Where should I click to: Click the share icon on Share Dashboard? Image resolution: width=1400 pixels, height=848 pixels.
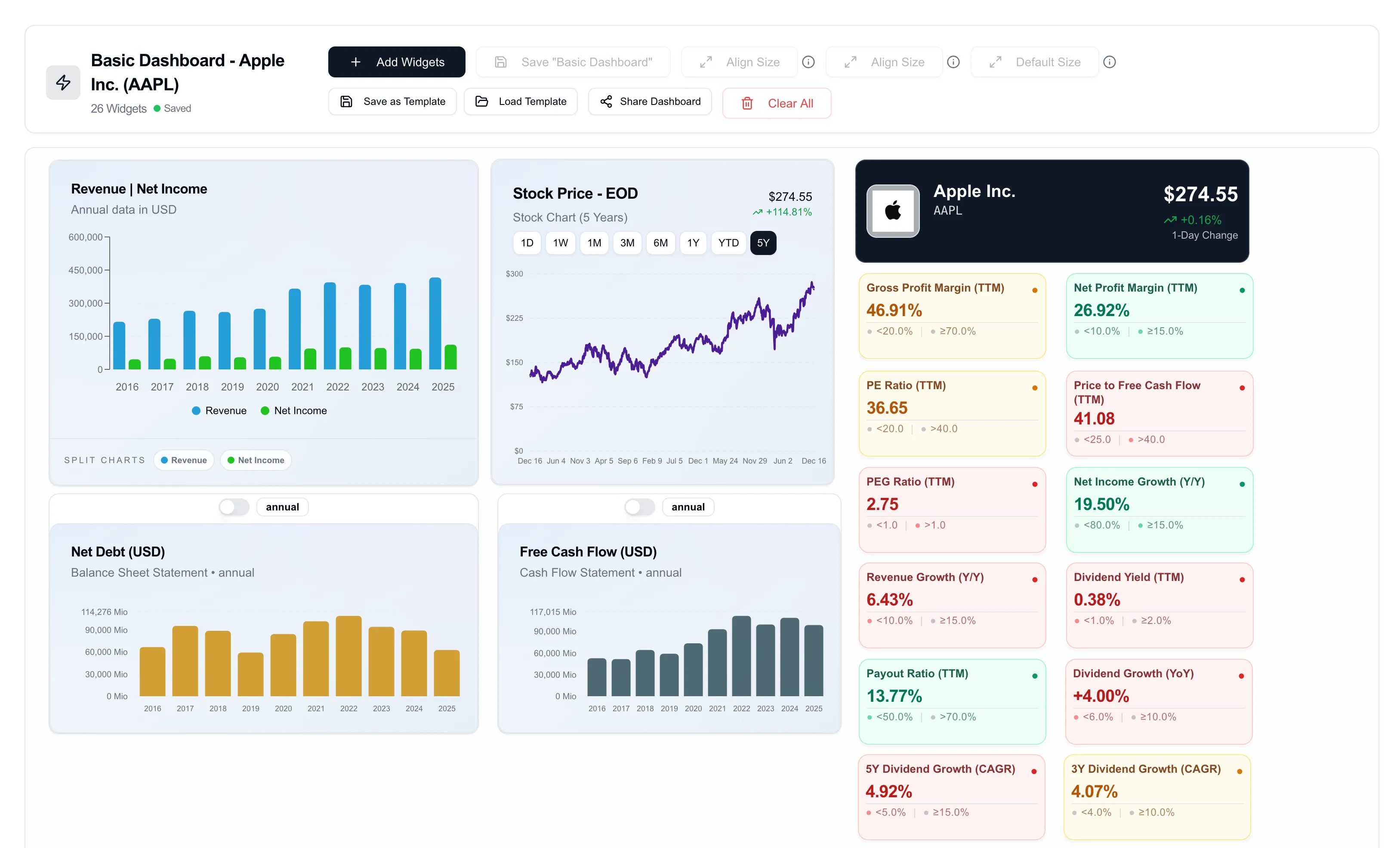[606, 101]
